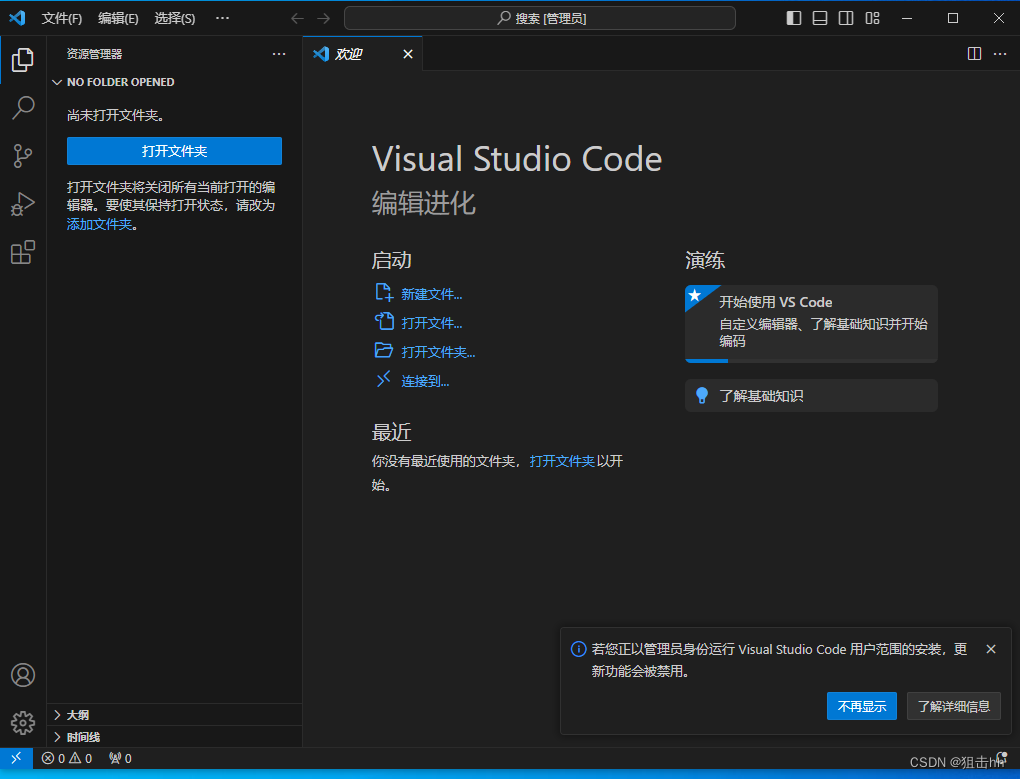Open the Accounts menu icon

[x=23, y=675]
